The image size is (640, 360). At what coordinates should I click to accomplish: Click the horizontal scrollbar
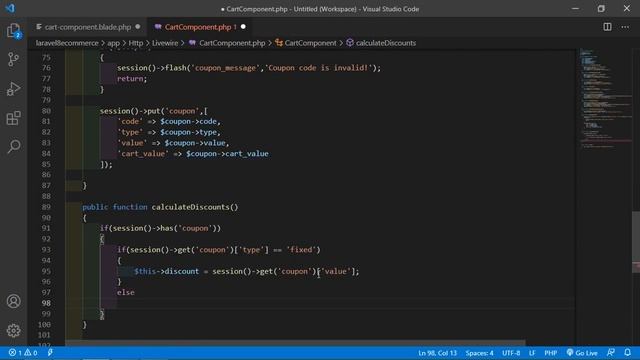pos(295,342)
